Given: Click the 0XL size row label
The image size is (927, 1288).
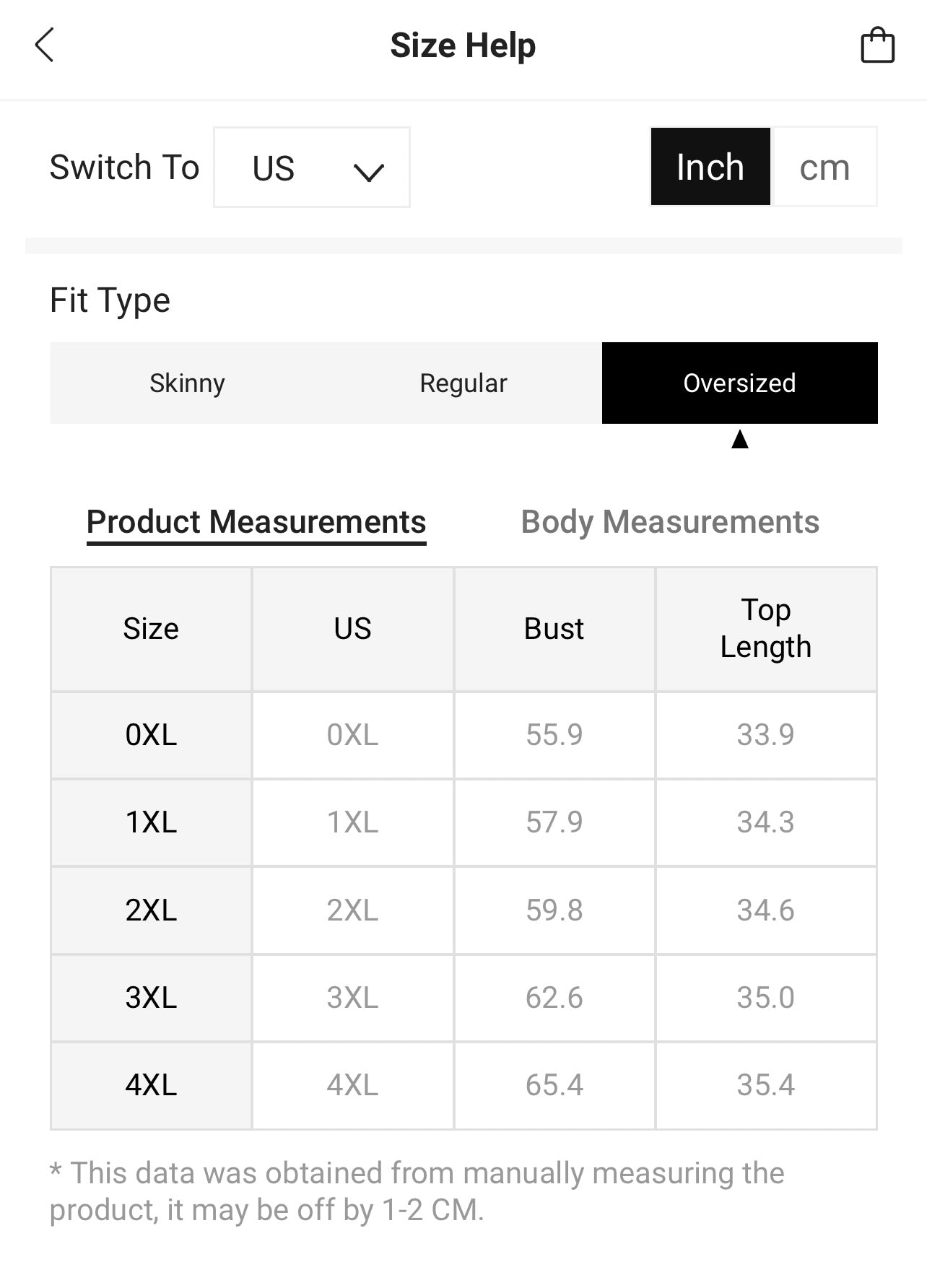Looking at the screenshot, I should pos(151,735).
